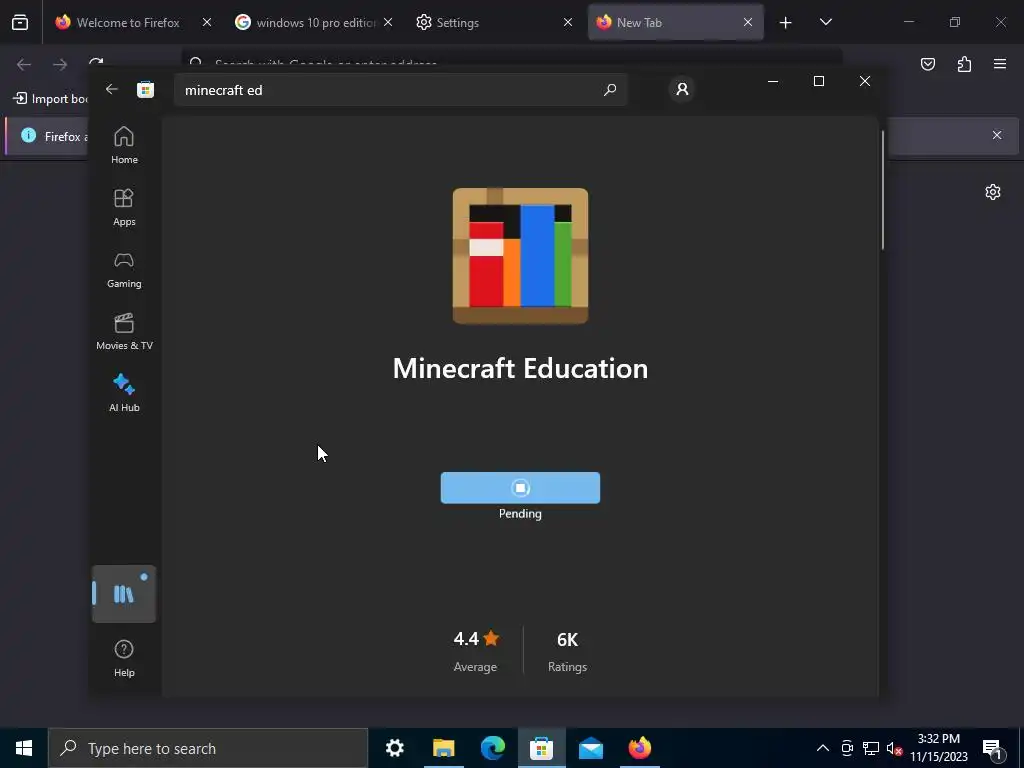This screenshot has height=768, width=1024.
Task: Minimize the Microsoft Store window
Action: pyautogui.click(x=773, y=81)
